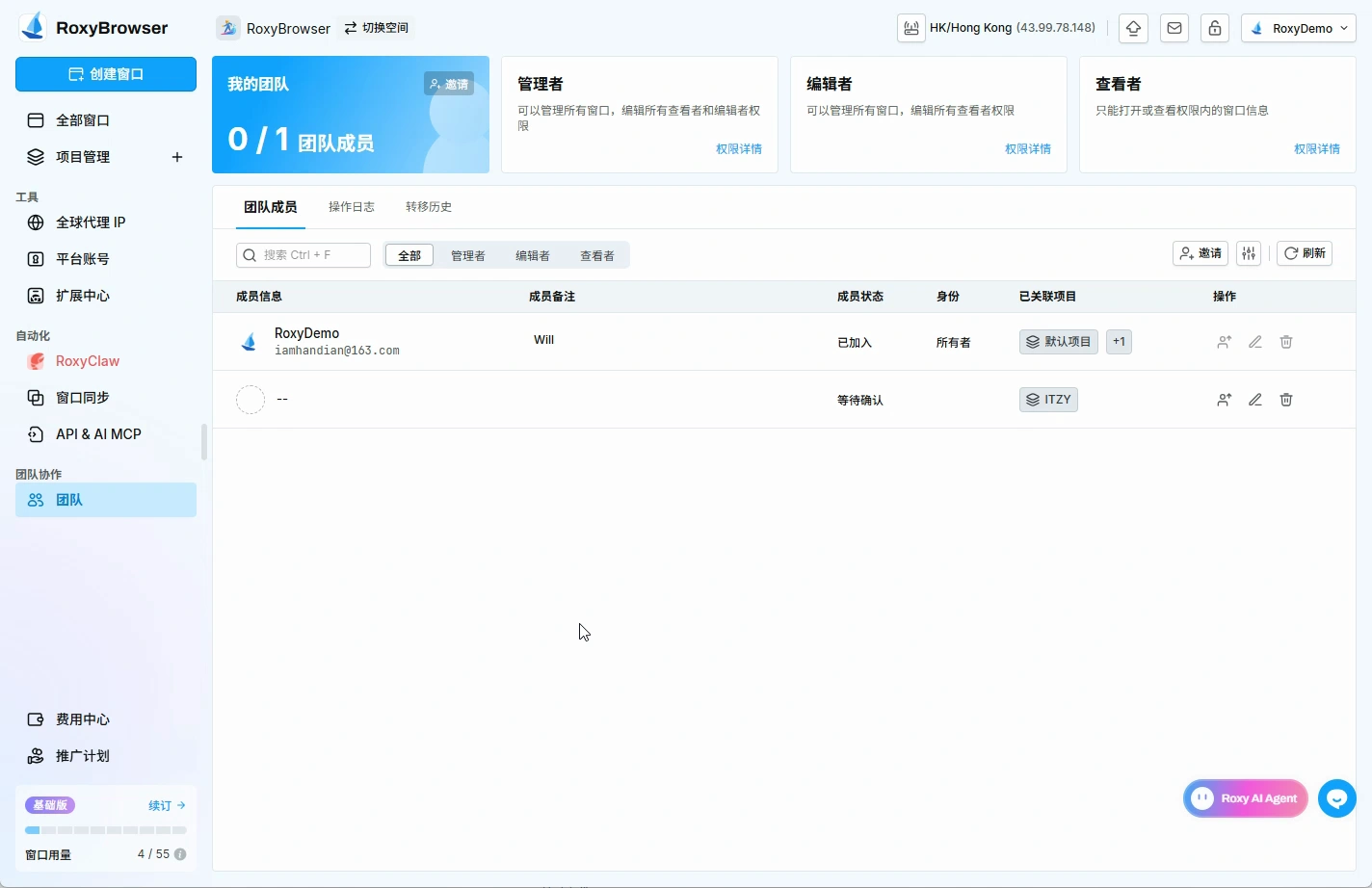
Task: Click RoxyBrowser workspace avatar in header
Action: (x=228, y=28)
